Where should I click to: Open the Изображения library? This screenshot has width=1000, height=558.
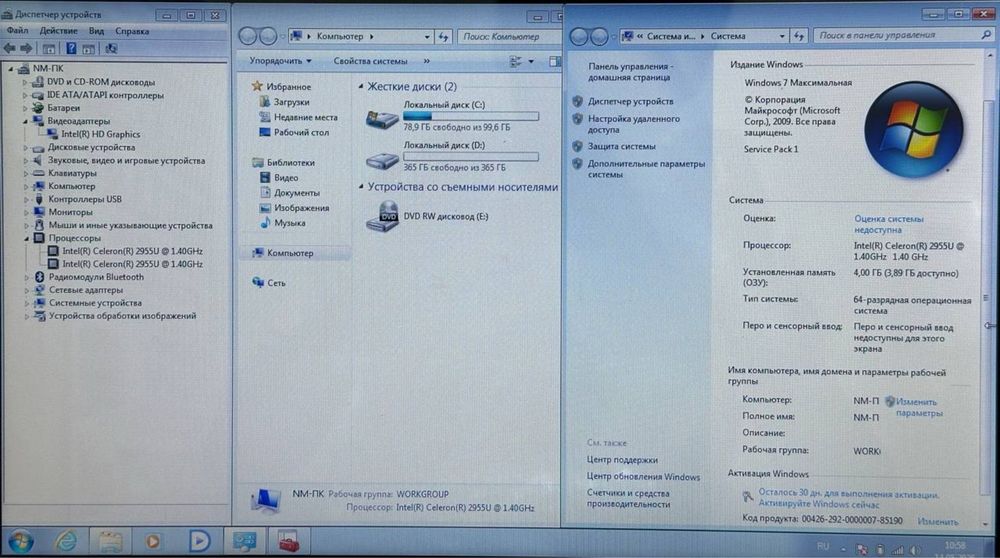[302, 208]
